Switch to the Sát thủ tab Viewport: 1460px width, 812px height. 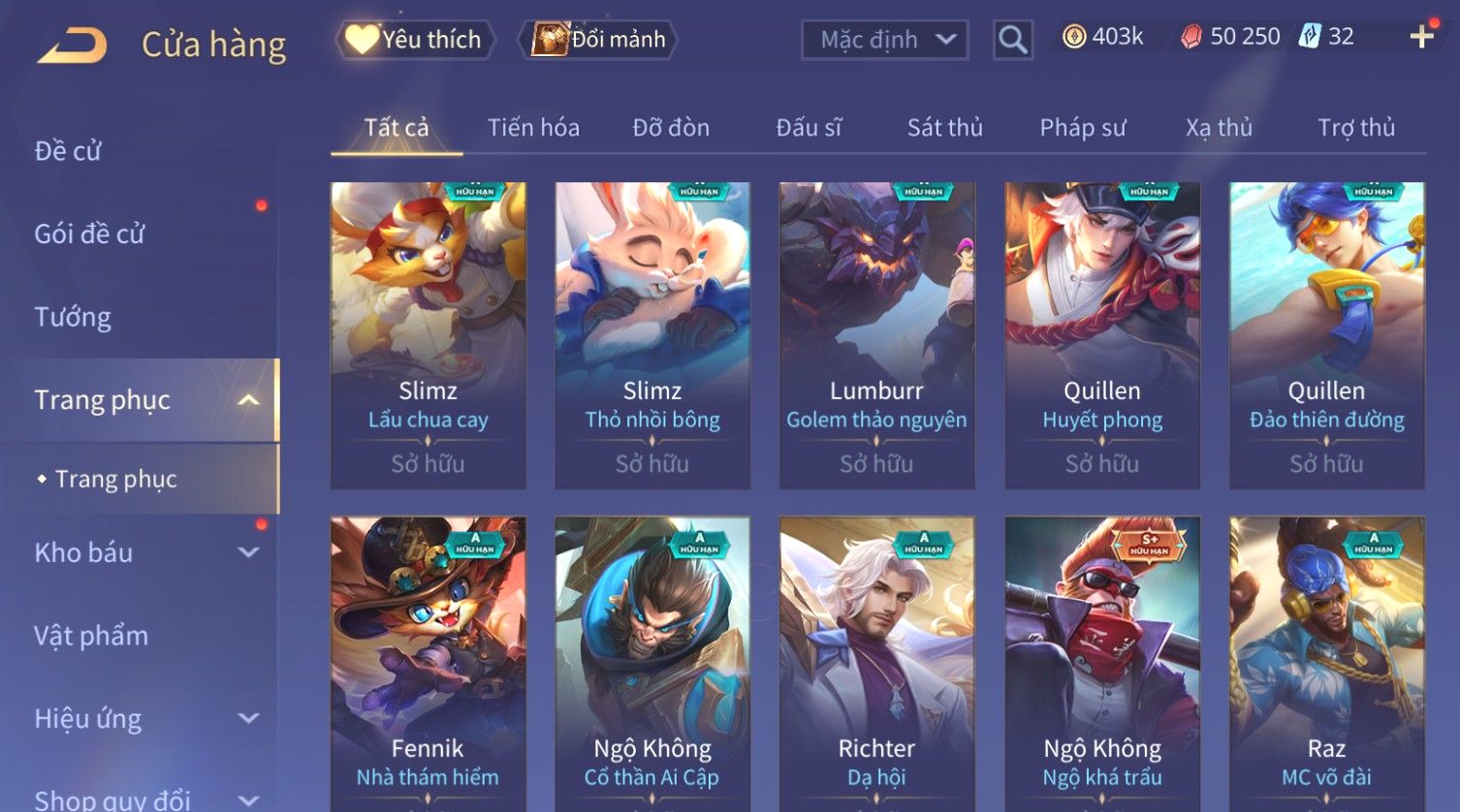[x=945, y=128]
